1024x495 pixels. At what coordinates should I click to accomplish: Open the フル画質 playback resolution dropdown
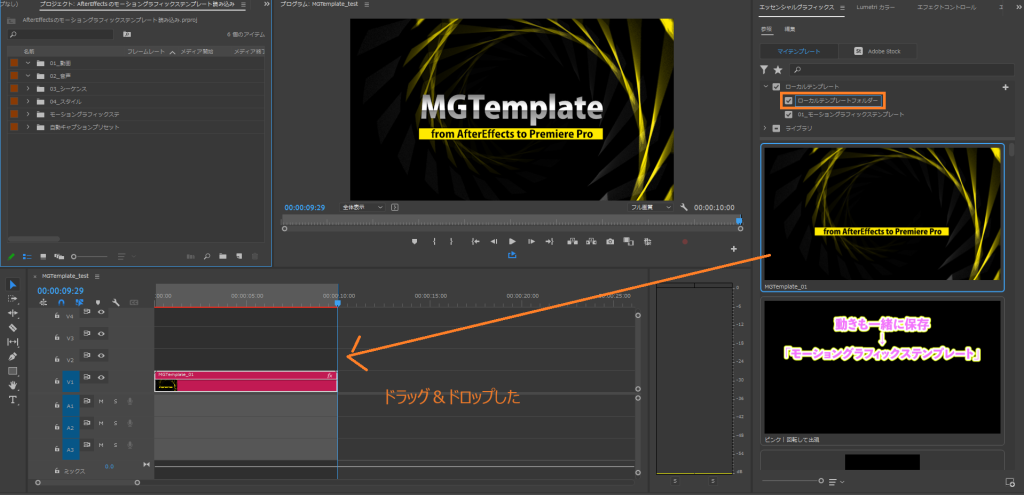[650, 207]
